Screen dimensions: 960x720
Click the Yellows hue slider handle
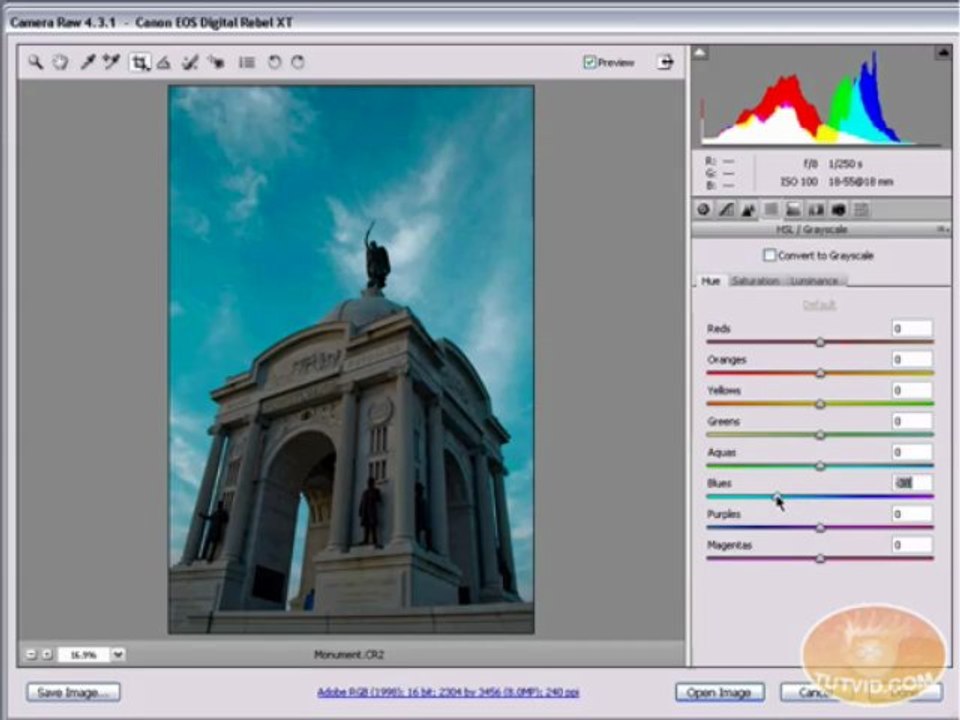820,404
